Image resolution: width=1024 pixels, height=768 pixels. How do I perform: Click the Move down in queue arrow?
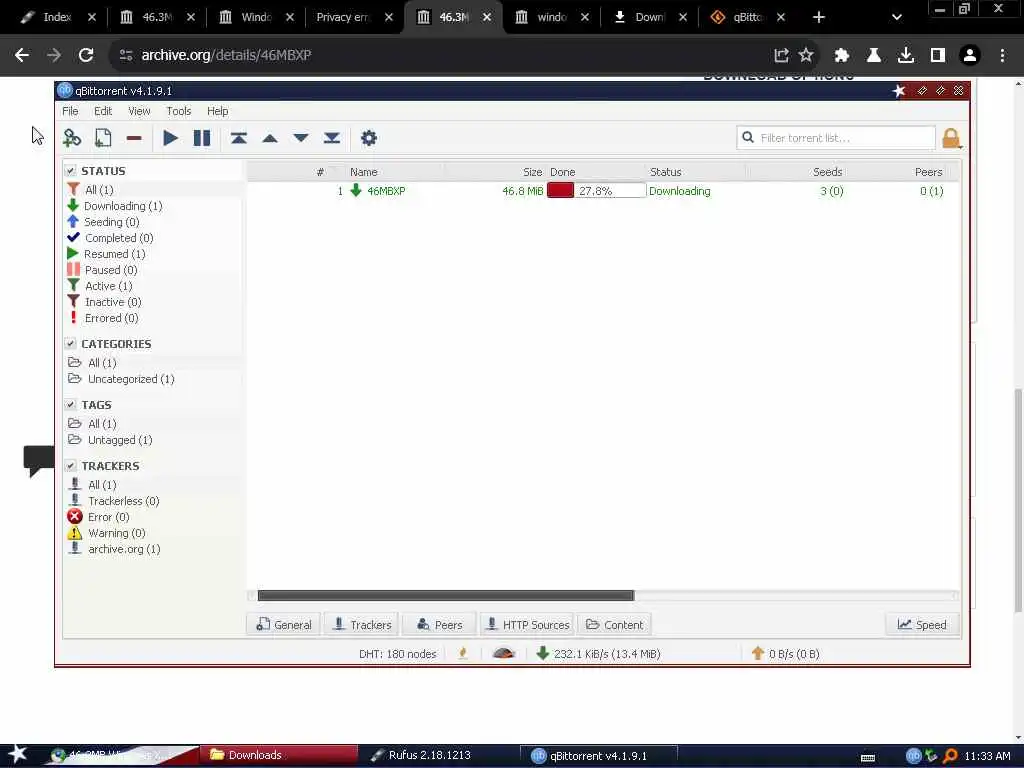pyautogui.click(x=300, y=138)
